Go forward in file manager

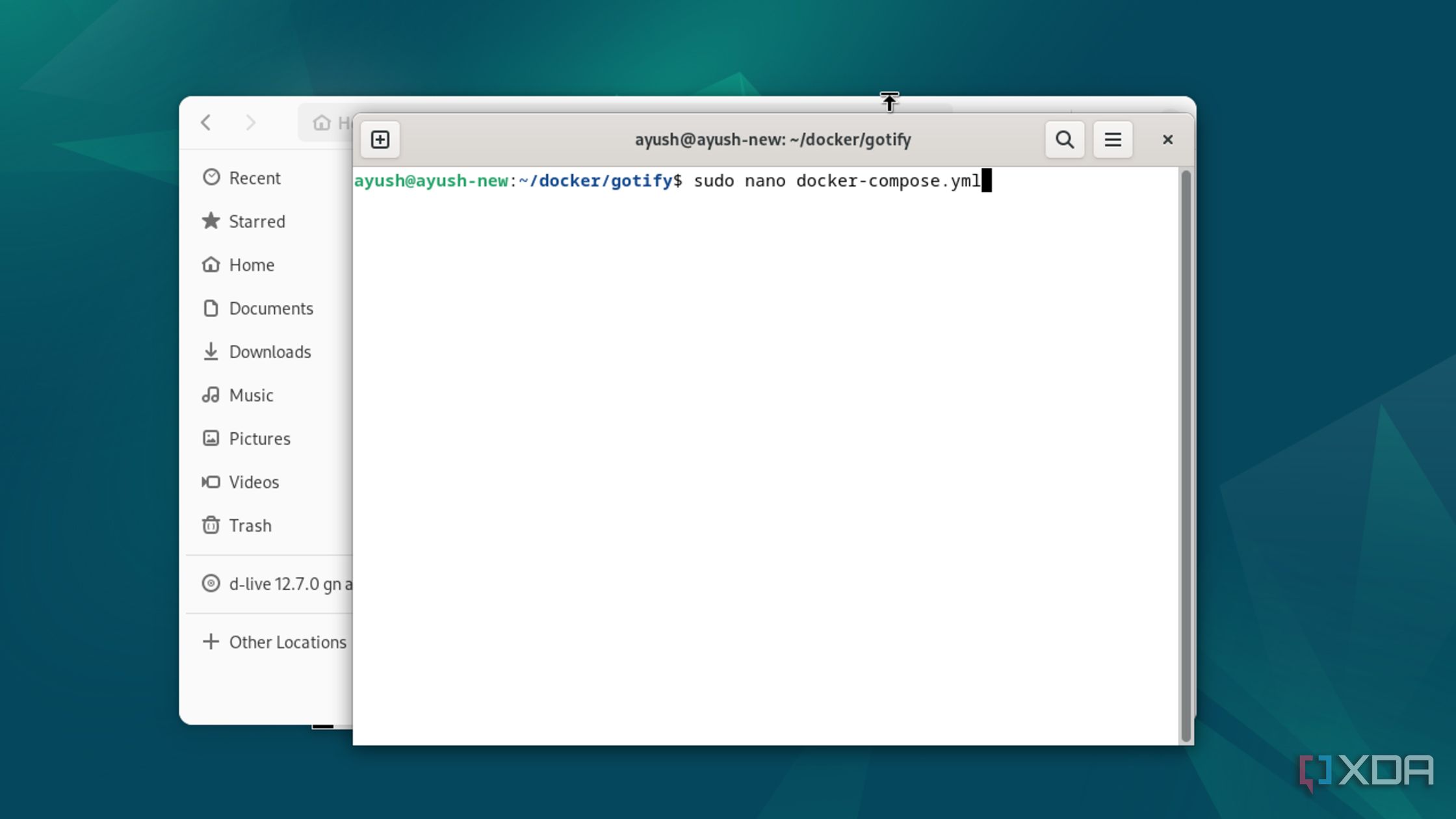(x=250, y=123)
